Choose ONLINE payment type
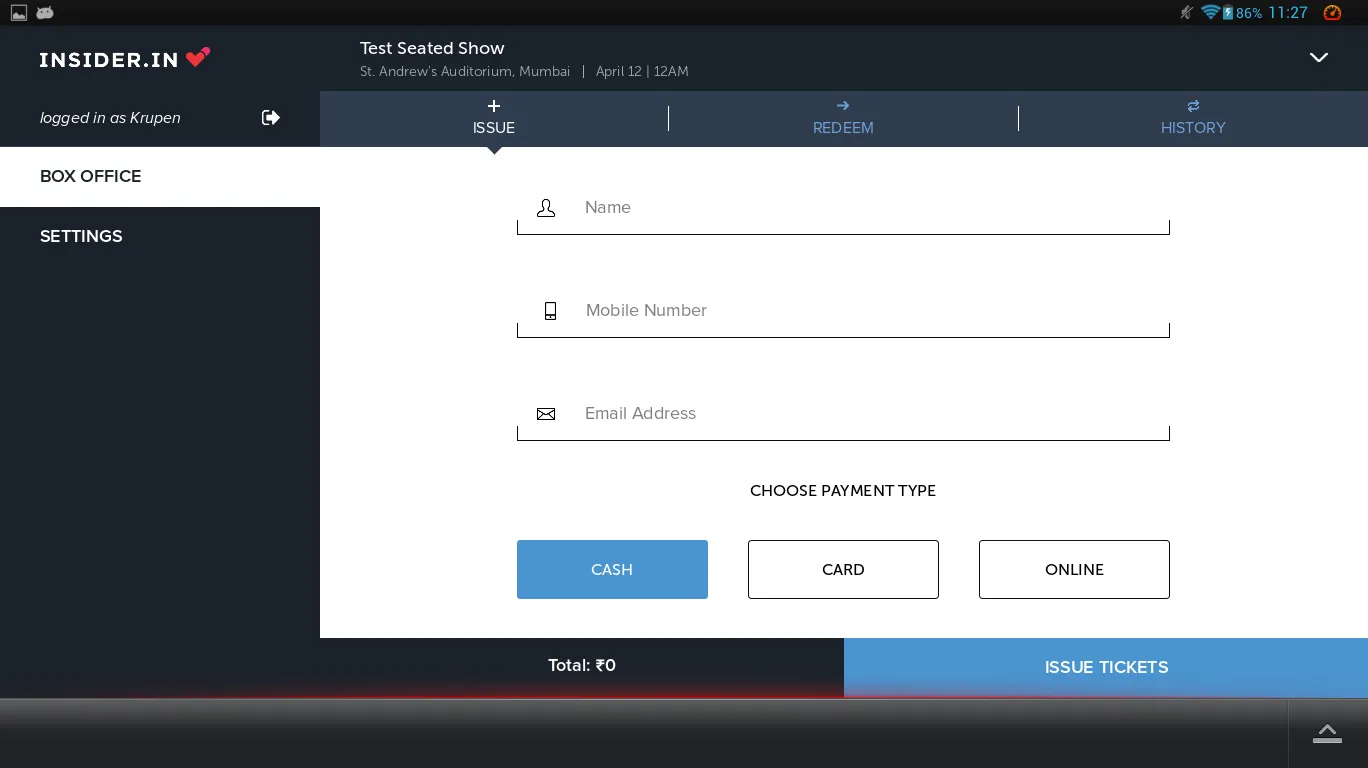Screen dimensions: 1368x768 pos(1074,570)
